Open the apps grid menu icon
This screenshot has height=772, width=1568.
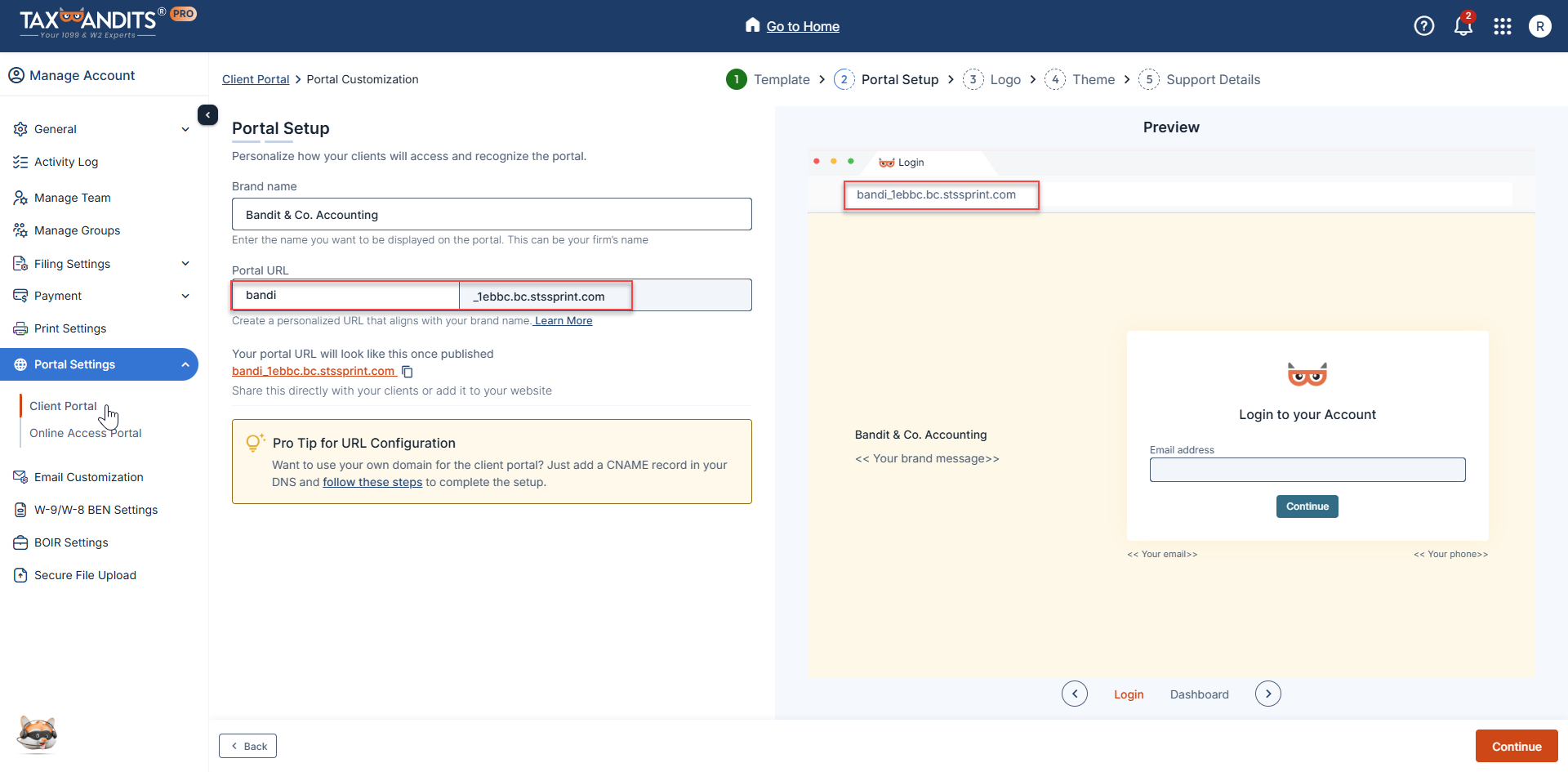tap(1502, 26)
